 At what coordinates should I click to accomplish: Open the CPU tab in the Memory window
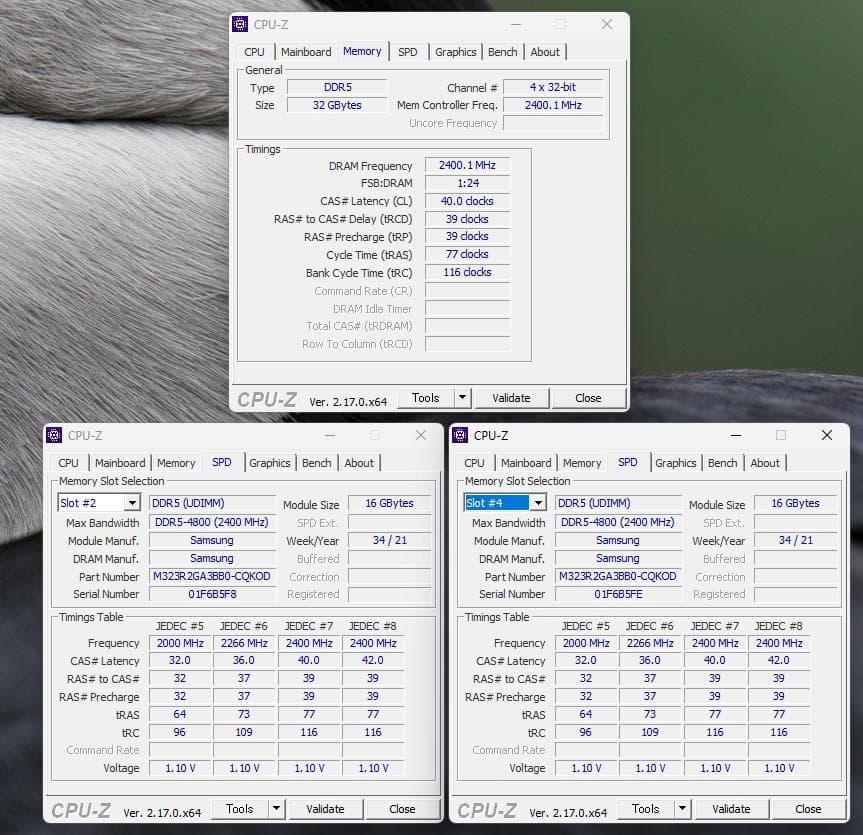click(254, 52)
